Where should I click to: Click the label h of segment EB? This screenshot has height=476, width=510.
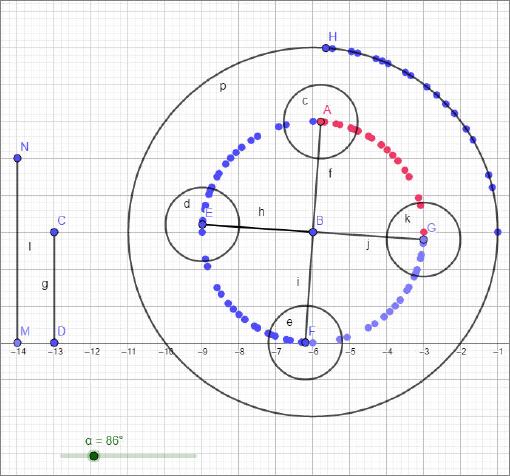[262, 212]
